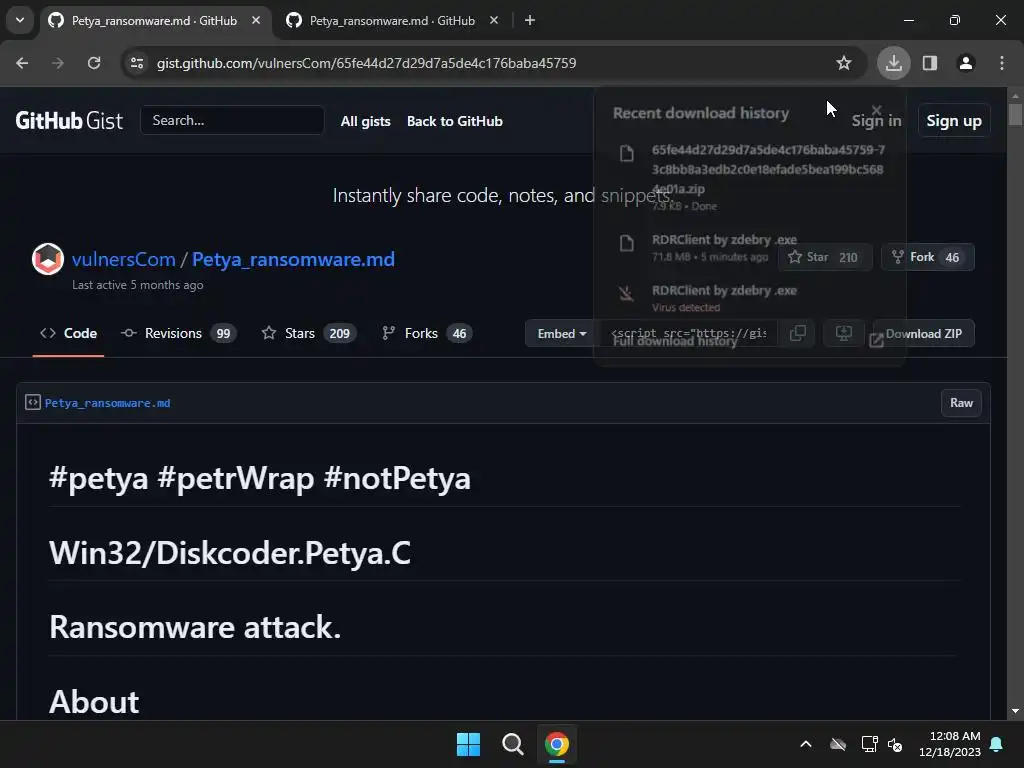Click the page scrollbar down arrow
The image size is (1024, 768).
click(1015, 711)
